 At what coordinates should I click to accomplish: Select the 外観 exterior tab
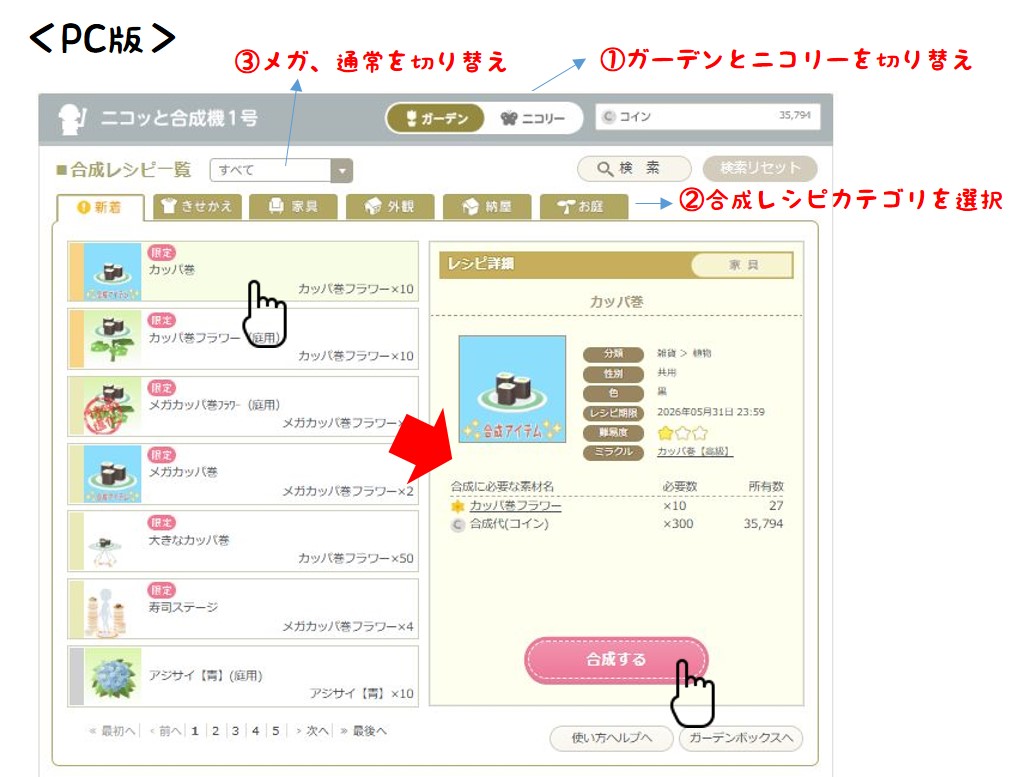(x=390, y=207)
